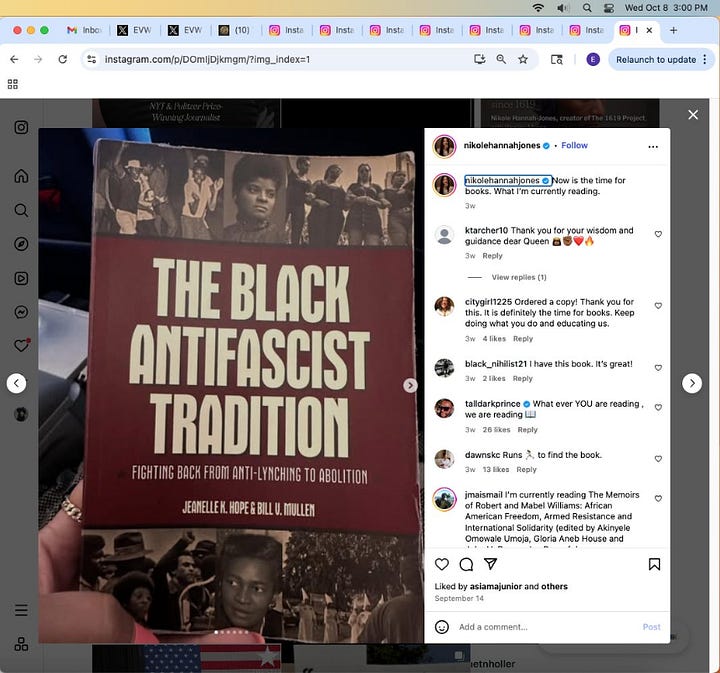Viewport: 720px width, 673px height.
Task: Go back in browser history
Action: (14, 59)
